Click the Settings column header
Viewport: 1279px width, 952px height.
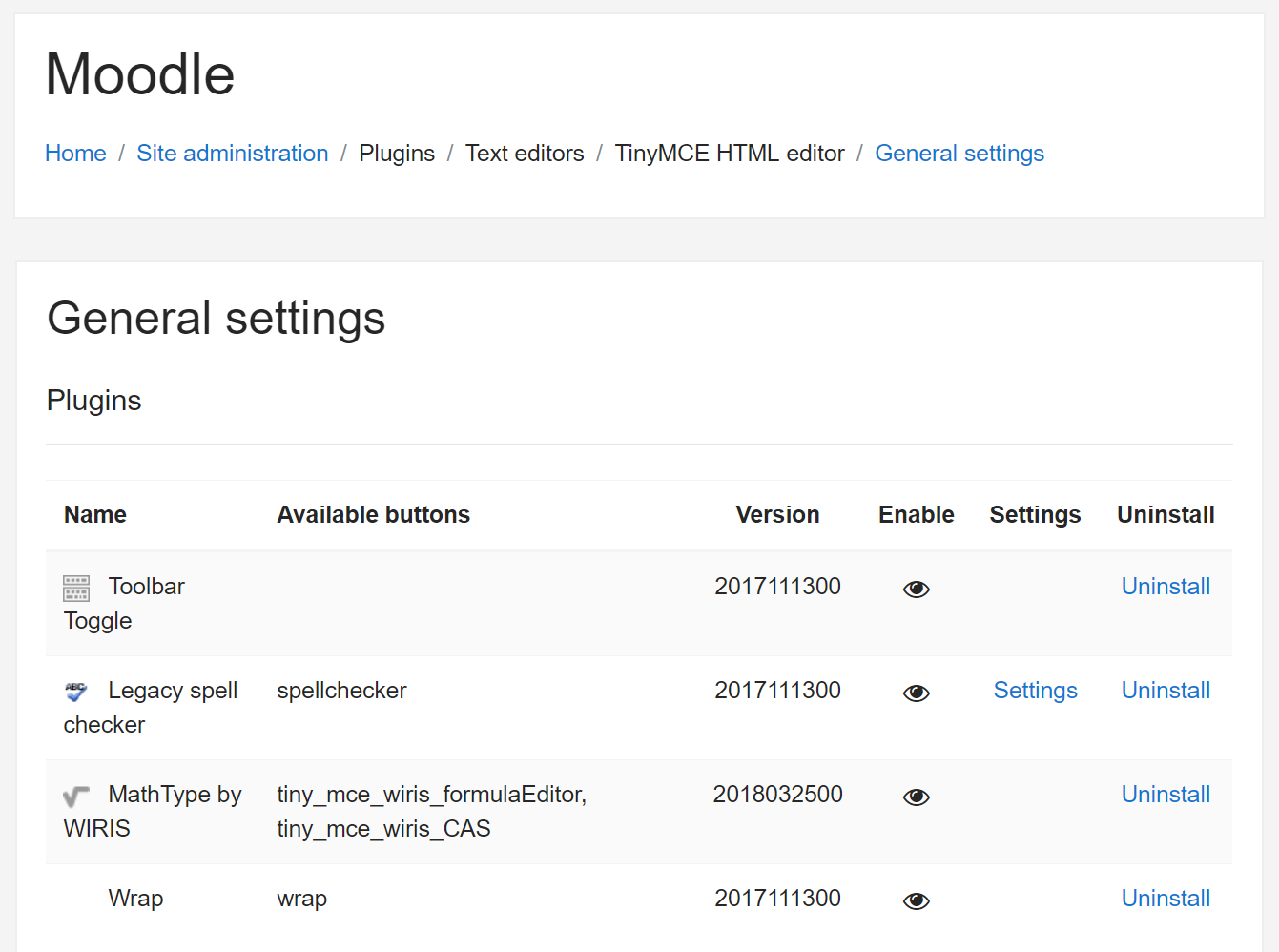click(x=1035, y=515)
